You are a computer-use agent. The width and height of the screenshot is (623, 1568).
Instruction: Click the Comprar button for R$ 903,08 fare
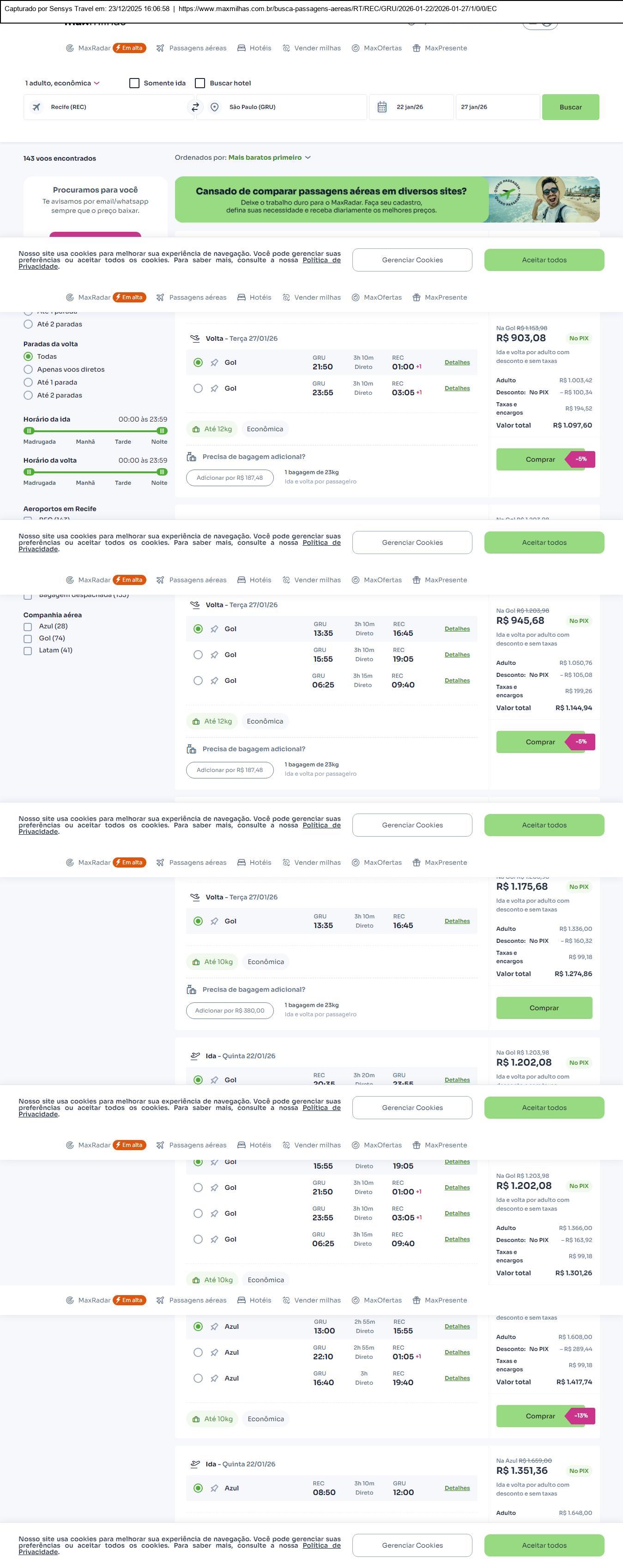[540, 459]
